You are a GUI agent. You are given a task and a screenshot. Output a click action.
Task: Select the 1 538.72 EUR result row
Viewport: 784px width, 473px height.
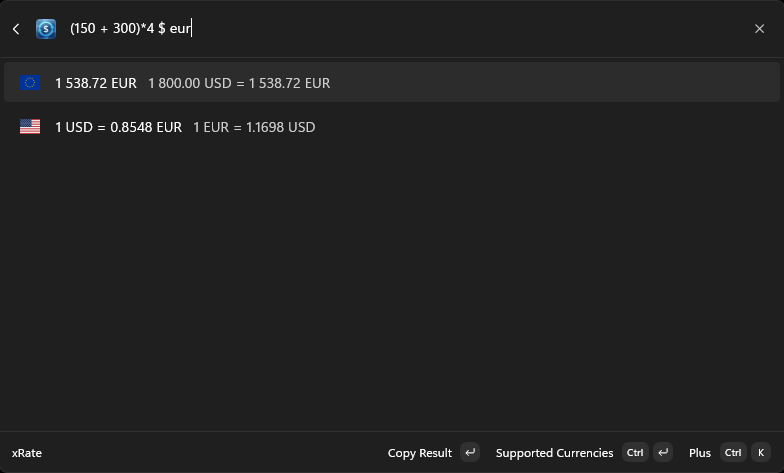tap(392, 82)
